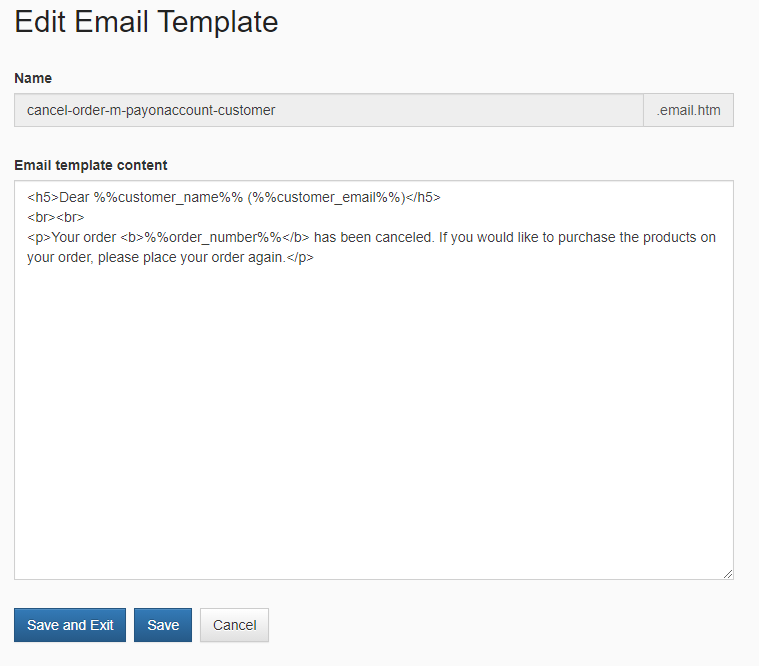The image size is (759, 666).
Task: Click the Save and Exit button
Action: pos(70,625)
